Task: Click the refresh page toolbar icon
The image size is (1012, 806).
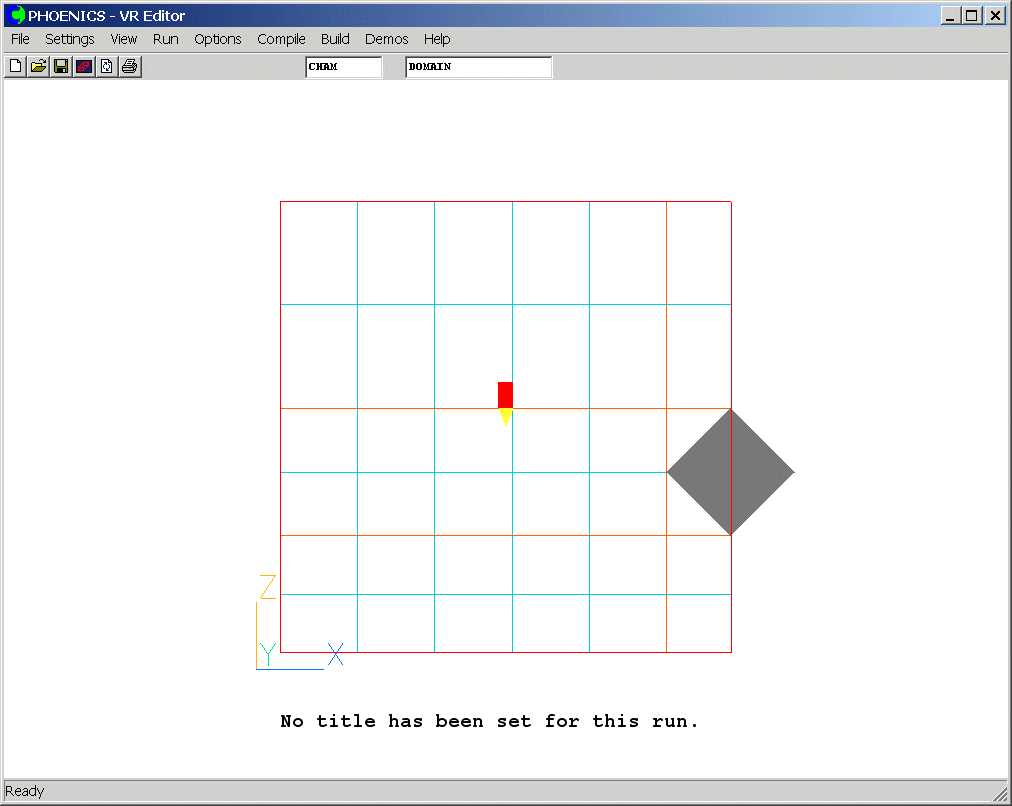Action: [107, 67]
